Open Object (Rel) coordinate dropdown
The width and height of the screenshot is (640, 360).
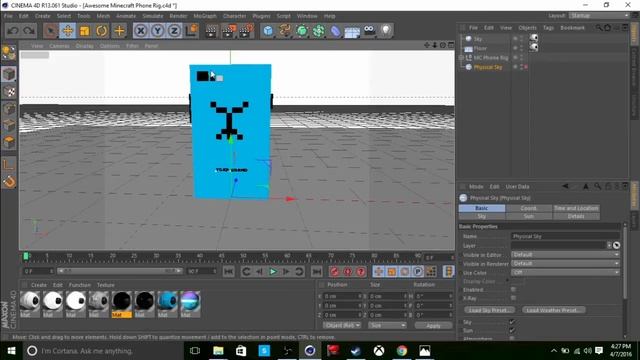click(x=342, y=325)
